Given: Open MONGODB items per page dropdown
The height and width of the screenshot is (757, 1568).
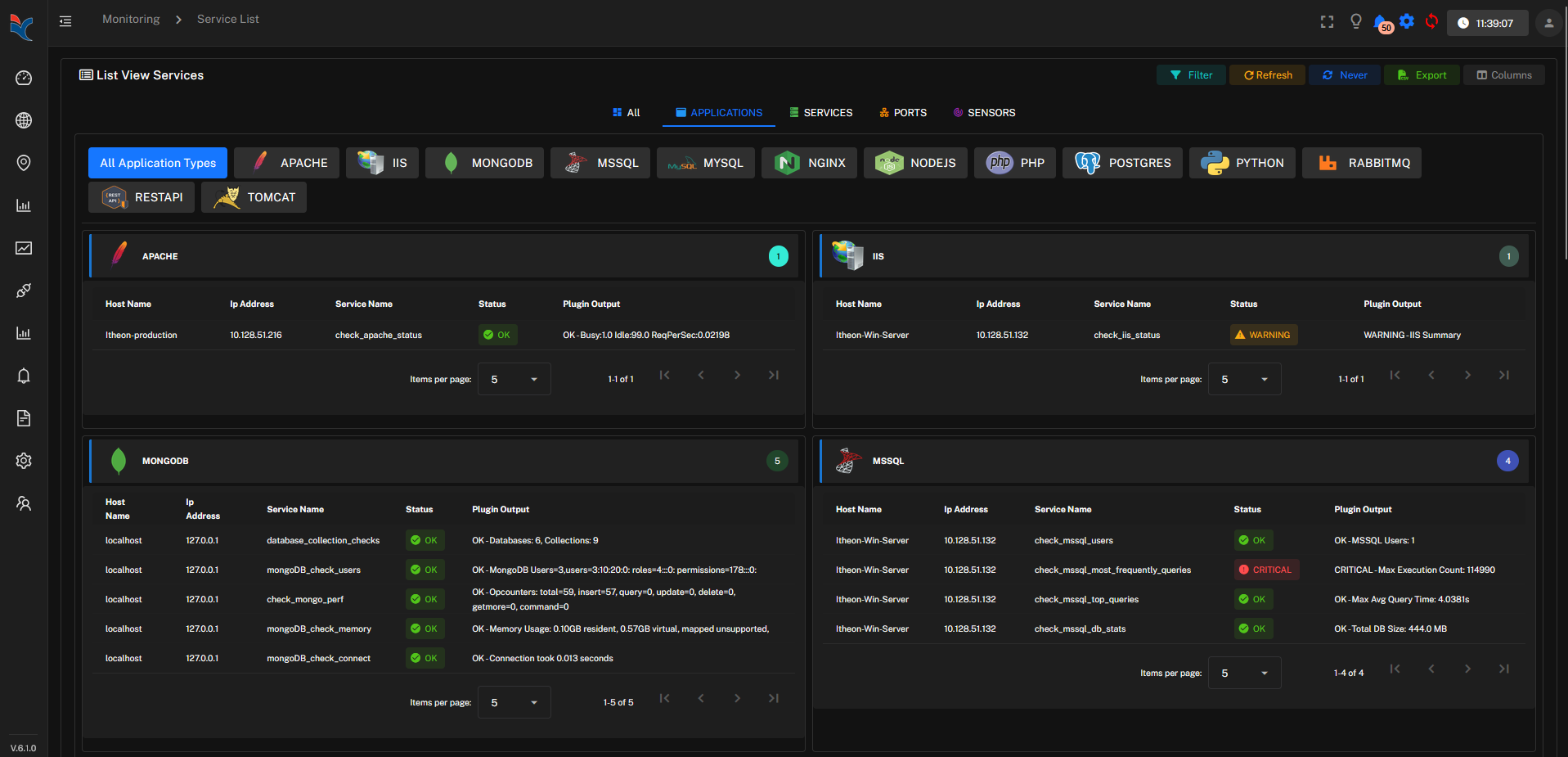Looking at the screenshot, I should click(x=514, y=702).
